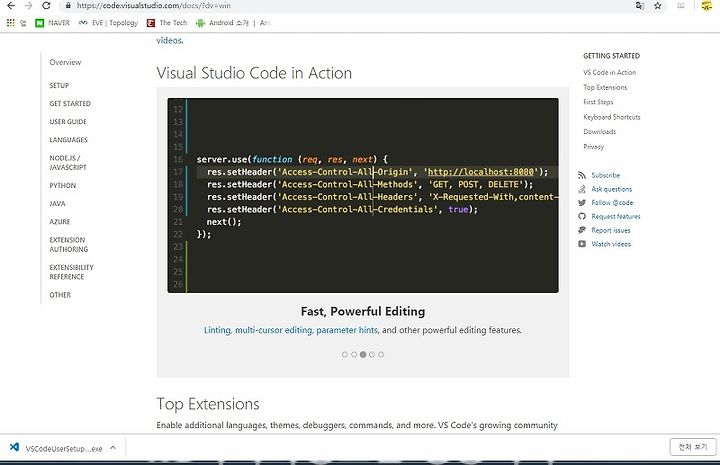Open EXTENSIBILITY REFERENCE section

pyautogui.click(x=72, y=272)
